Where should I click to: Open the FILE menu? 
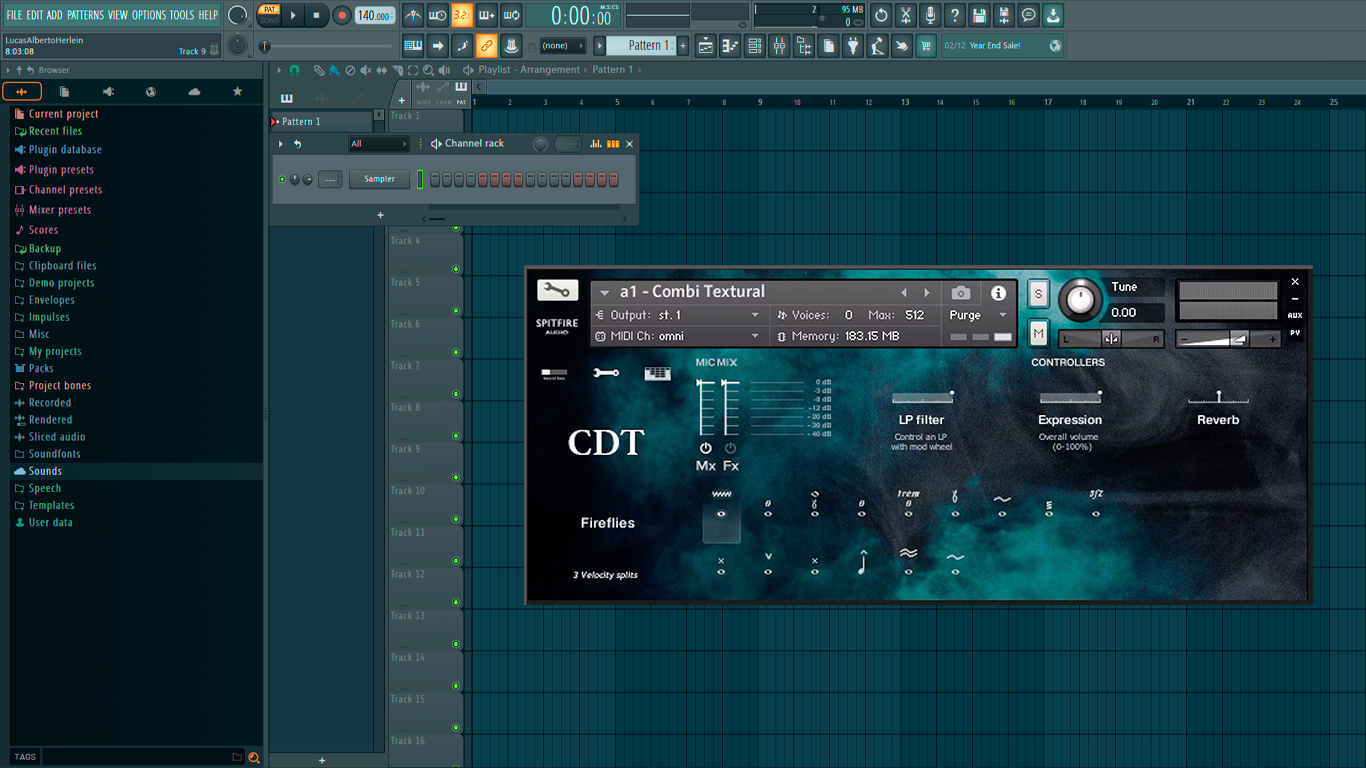14,15
